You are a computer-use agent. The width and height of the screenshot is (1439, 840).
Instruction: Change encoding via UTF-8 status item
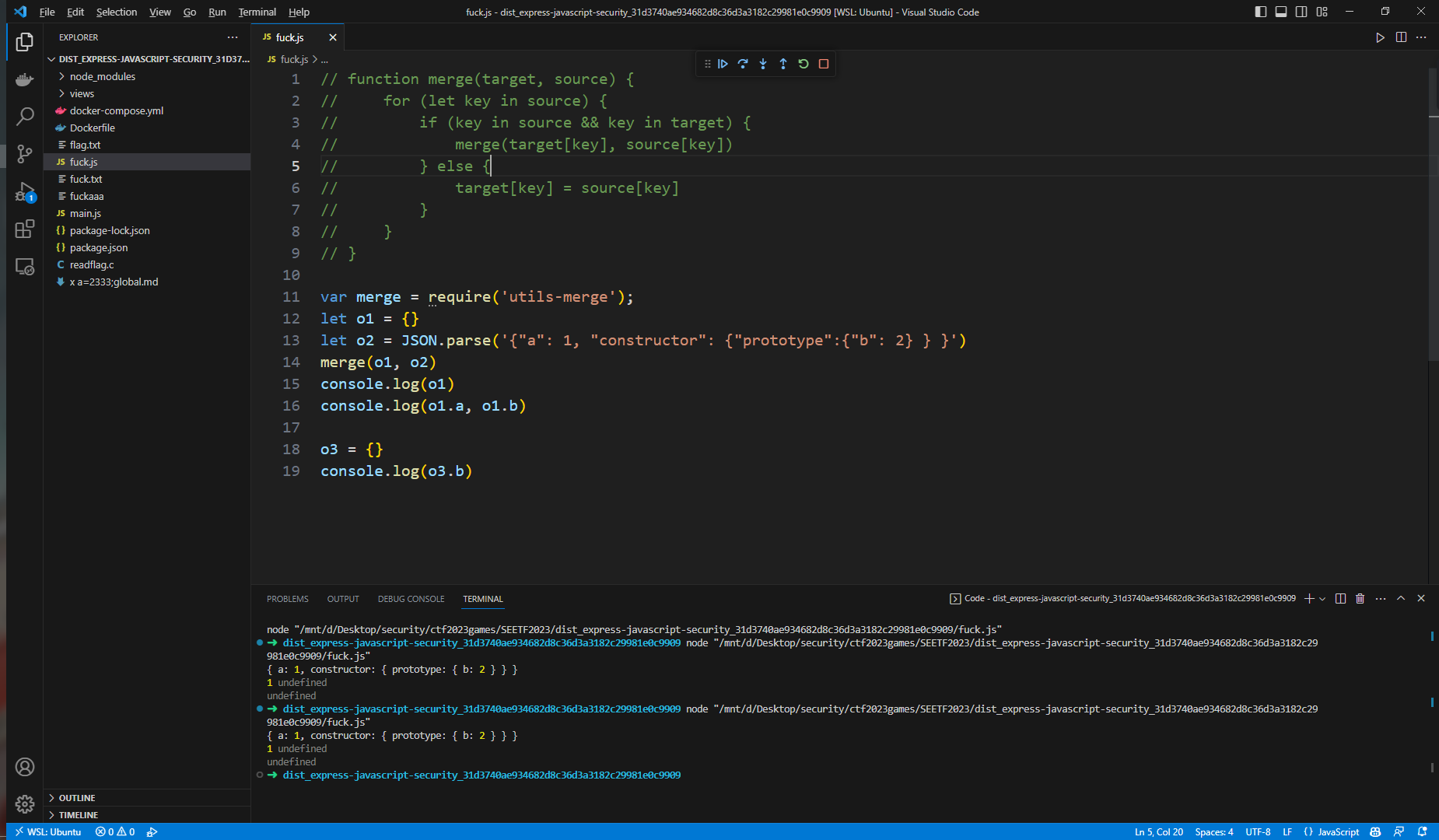coord(1258,831)
